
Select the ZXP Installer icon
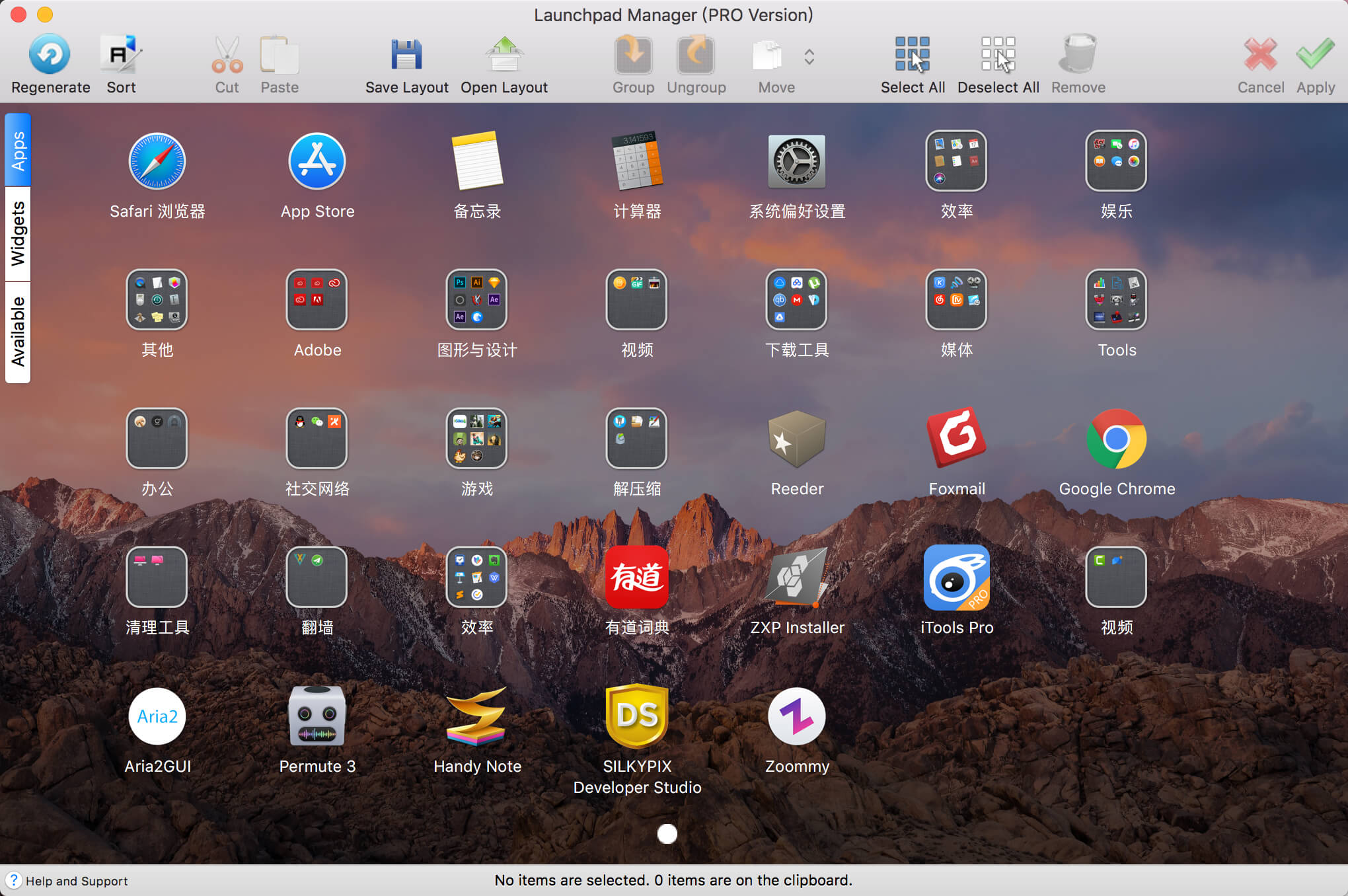(x=797, y=578)
